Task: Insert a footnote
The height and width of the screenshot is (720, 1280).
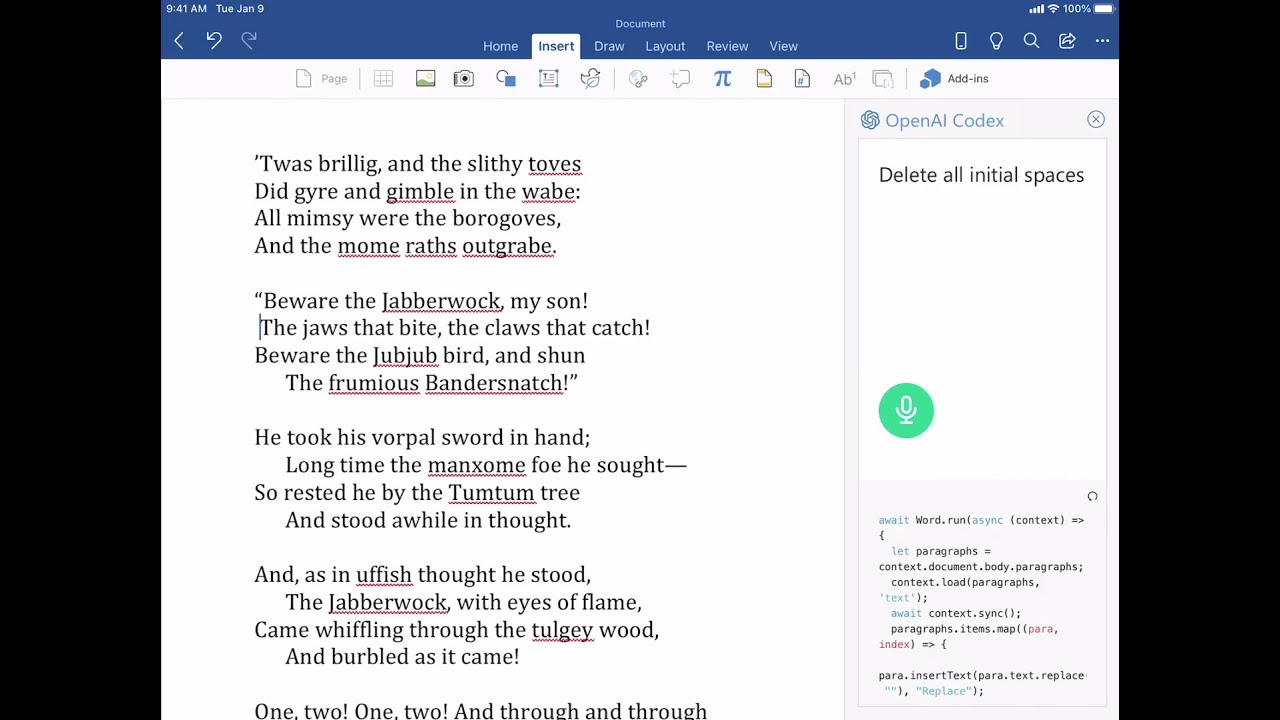Action: tap(844, 79)
